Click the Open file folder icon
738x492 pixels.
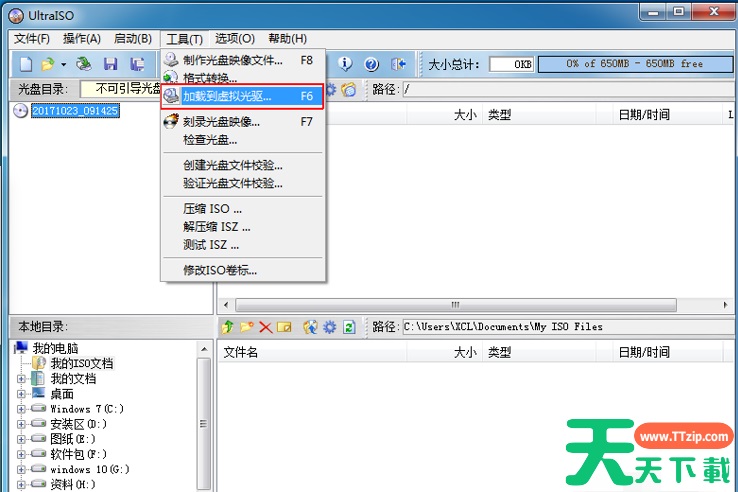47,64
